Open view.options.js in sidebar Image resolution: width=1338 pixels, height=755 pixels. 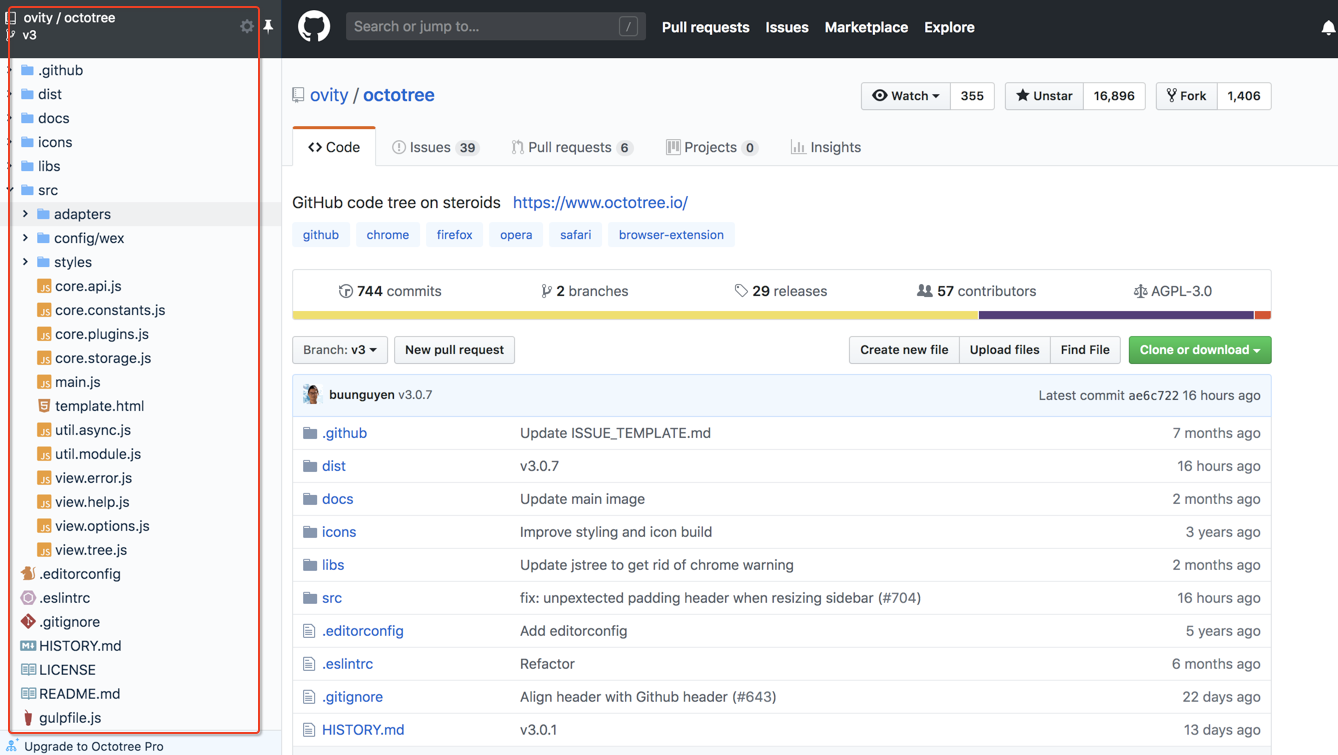pyautogui.click(x=102, y=526)
